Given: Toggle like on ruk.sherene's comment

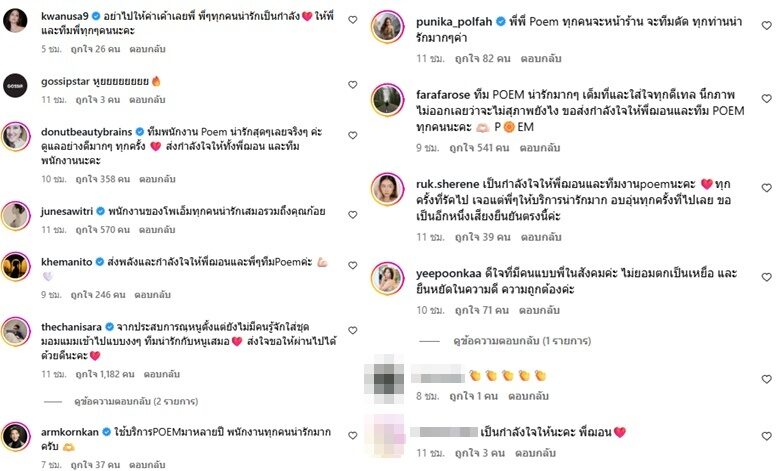Looking at the screenshot, I should point(767,188).
